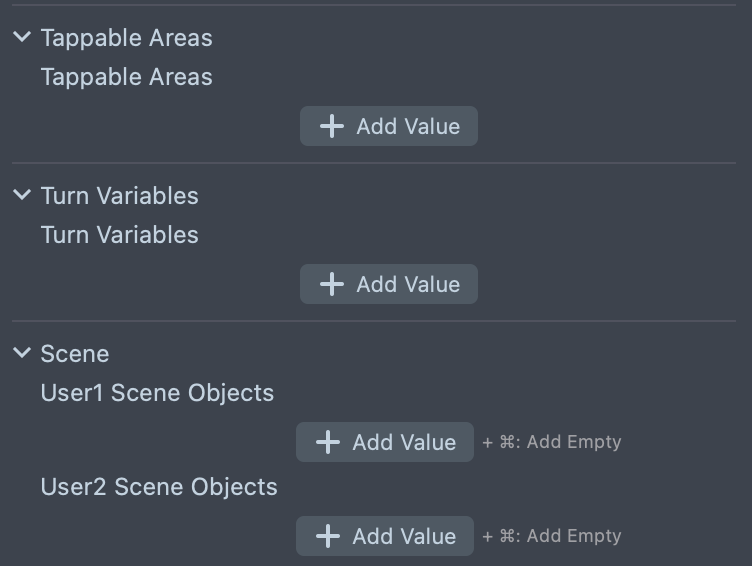Collapse the Tappable Areas section chevron
The height and width of the screenshot is (566, 752).
(22, 38)
